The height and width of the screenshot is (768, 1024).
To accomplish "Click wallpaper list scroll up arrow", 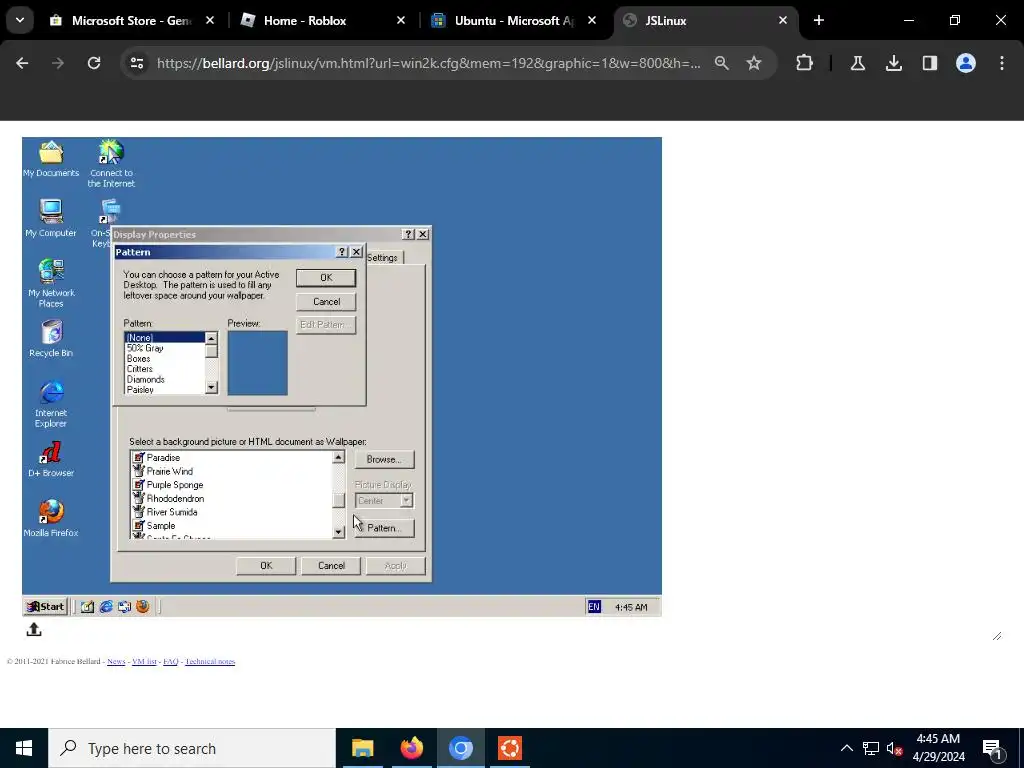I will pos(338,457).
